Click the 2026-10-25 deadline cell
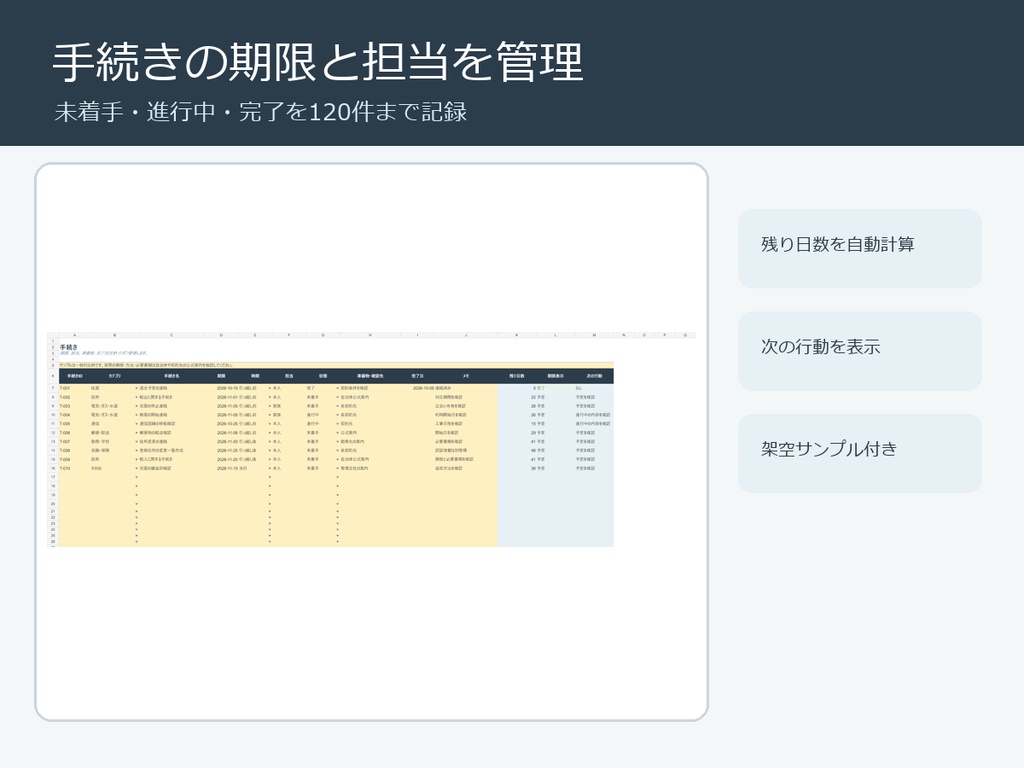This screenshot has height=768, width=1024. [227, 424]
